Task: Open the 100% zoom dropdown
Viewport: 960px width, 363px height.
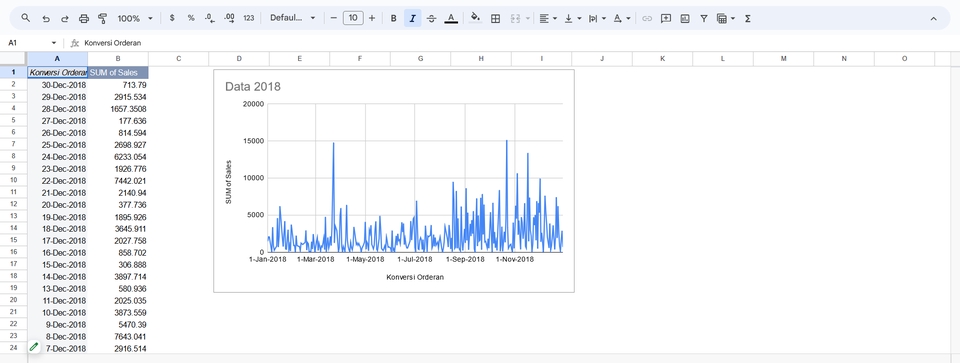Action: click(x=135, y=18)
